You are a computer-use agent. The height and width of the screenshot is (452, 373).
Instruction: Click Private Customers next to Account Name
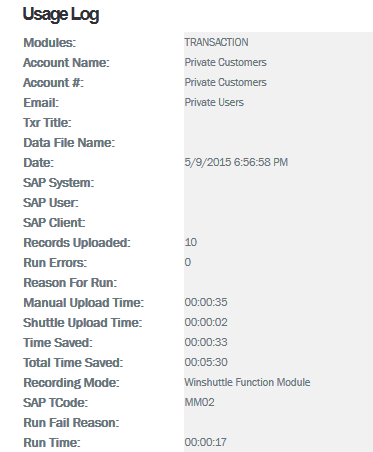point(226,62)
